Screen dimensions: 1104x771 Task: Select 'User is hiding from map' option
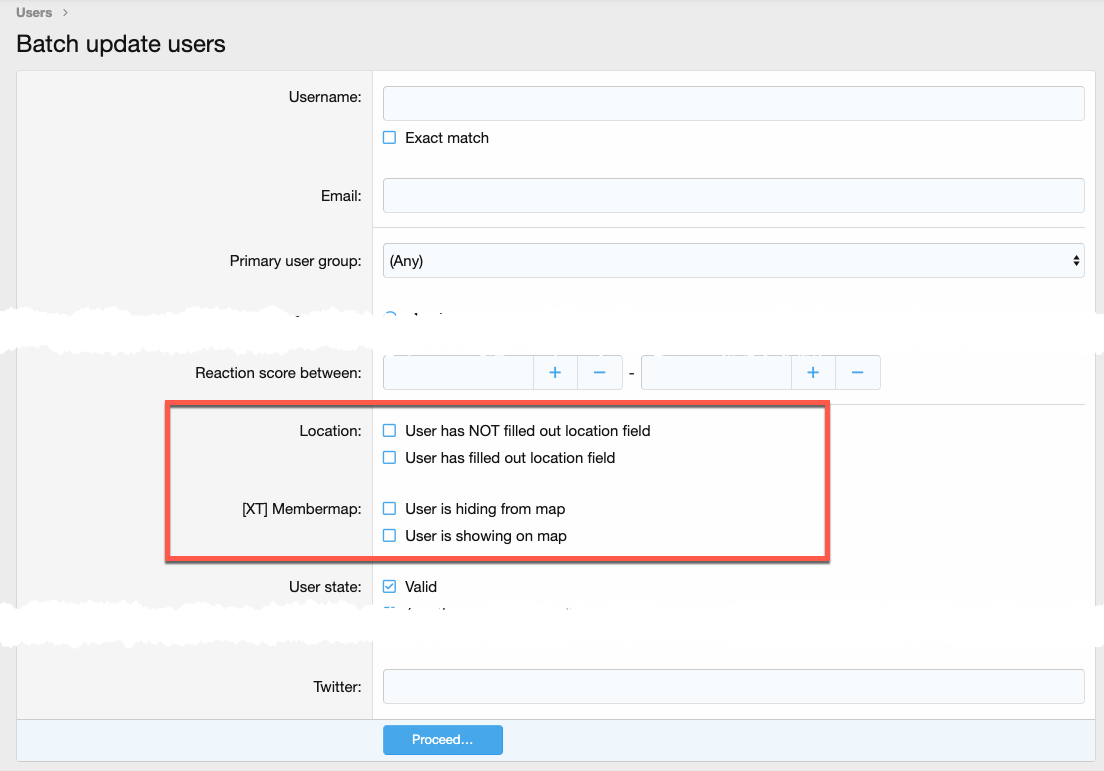pos(390,509)
